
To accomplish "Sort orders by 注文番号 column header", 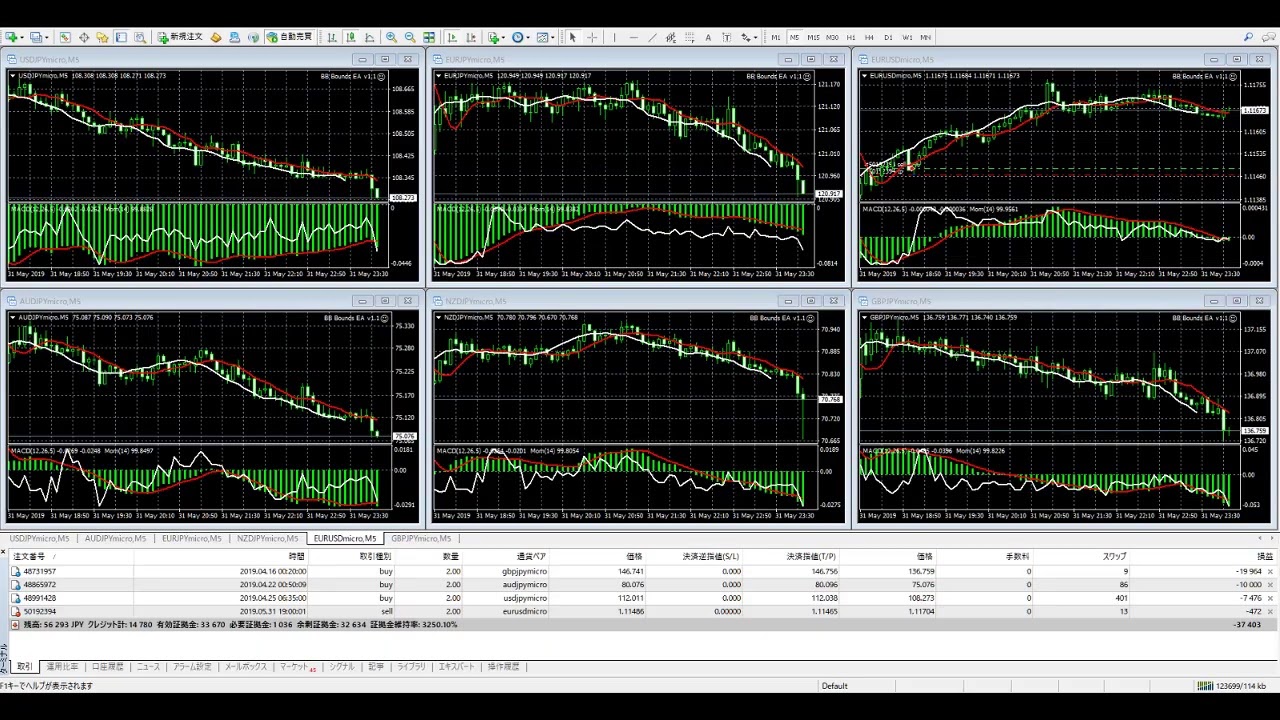I will coord(29,556).
